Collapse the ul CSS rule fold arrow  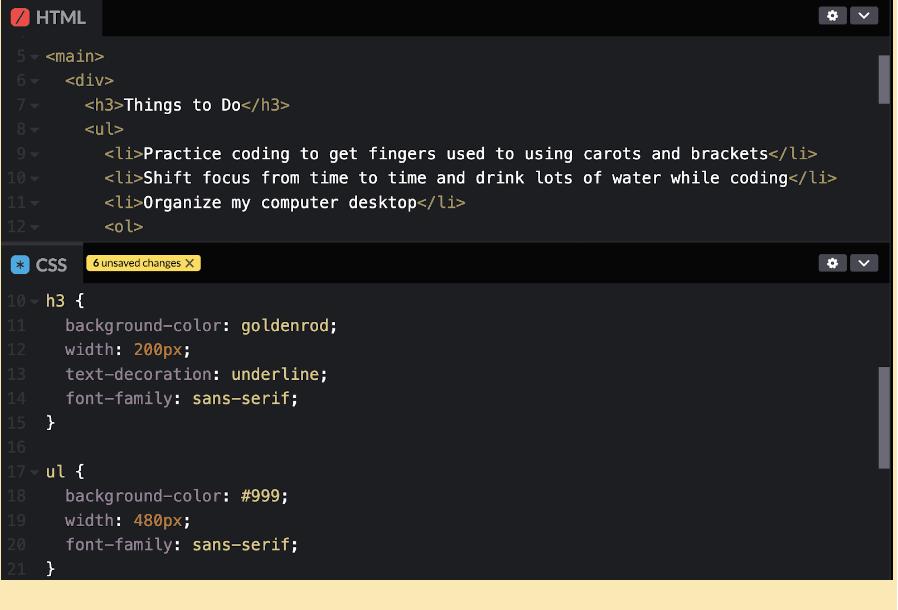(33, 471)
